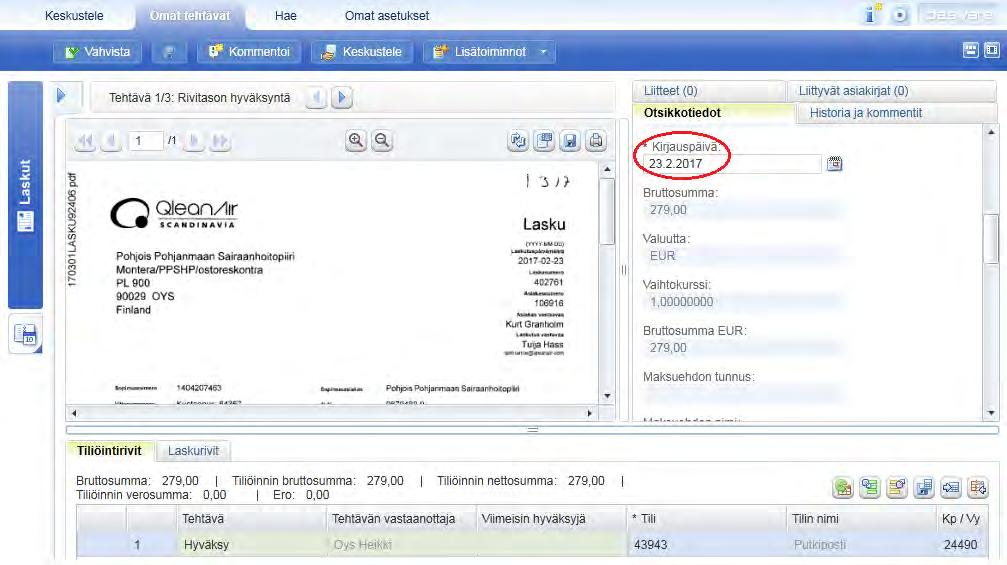Click second accounting row toolbar icon
1007x565 pixels.
coord(870,488)
